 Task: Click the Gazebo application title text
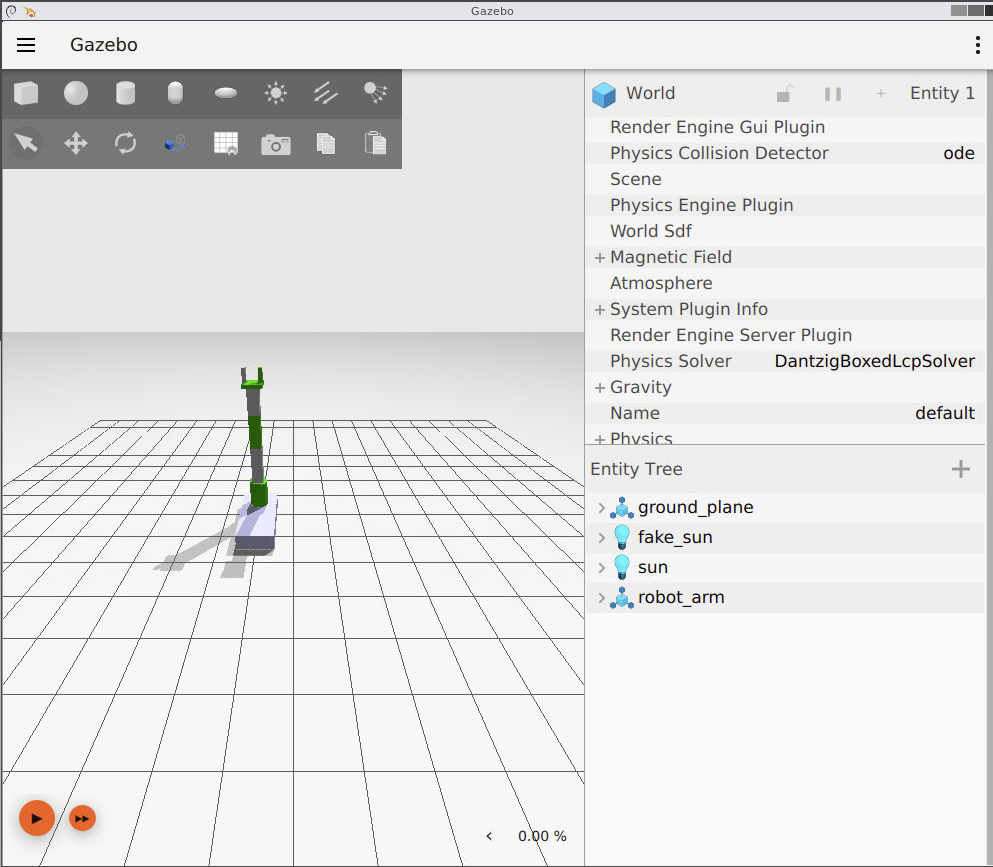104,45
